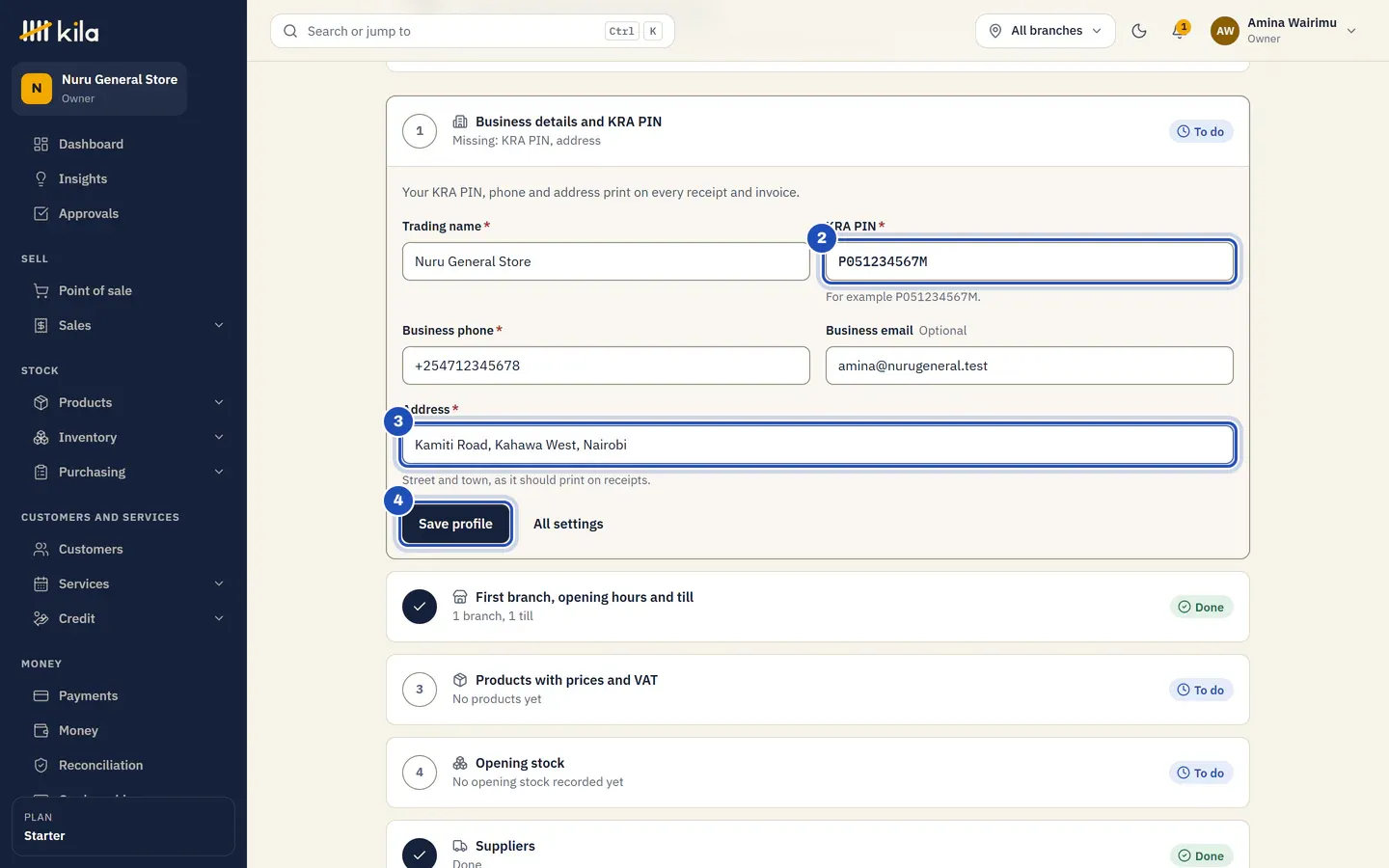Viewport: 1389px width, 868px height.
Task: Click the Address input field
Action: tap(818, 445)
